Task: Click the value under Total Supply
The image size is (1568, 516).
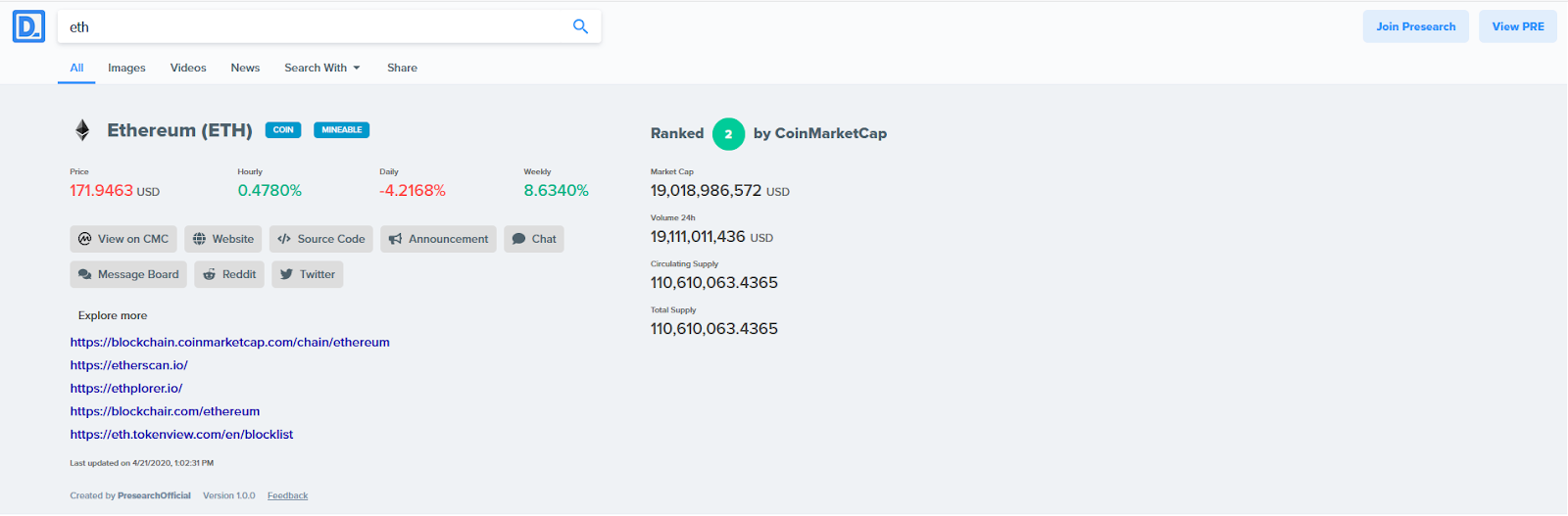Action: point(714,329)
